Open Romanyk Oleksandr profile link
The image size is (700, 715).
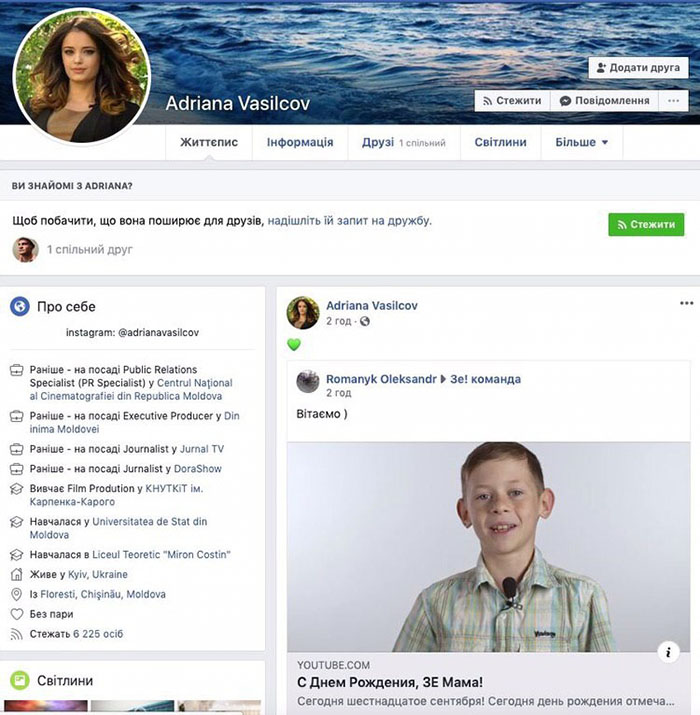tap(381, 379)
